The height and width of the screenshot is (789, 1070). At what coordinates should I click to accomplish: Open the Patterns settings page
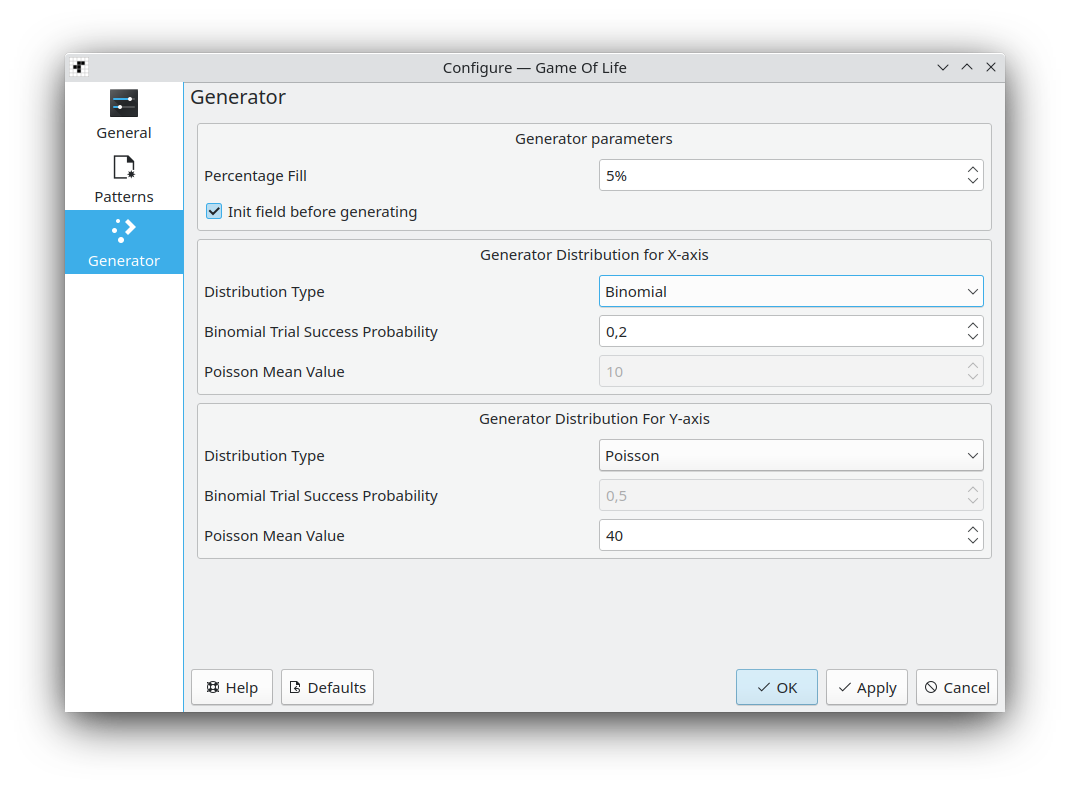[x=124, y=179]
